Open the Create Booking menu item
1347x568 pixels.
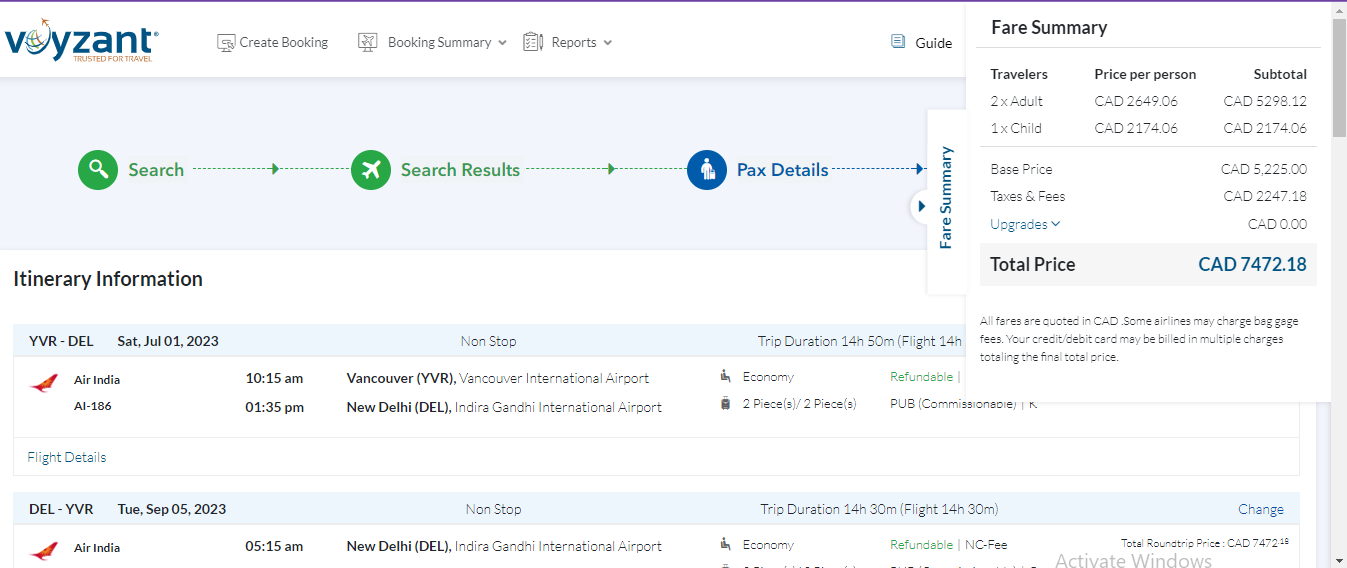coord(283,43)
